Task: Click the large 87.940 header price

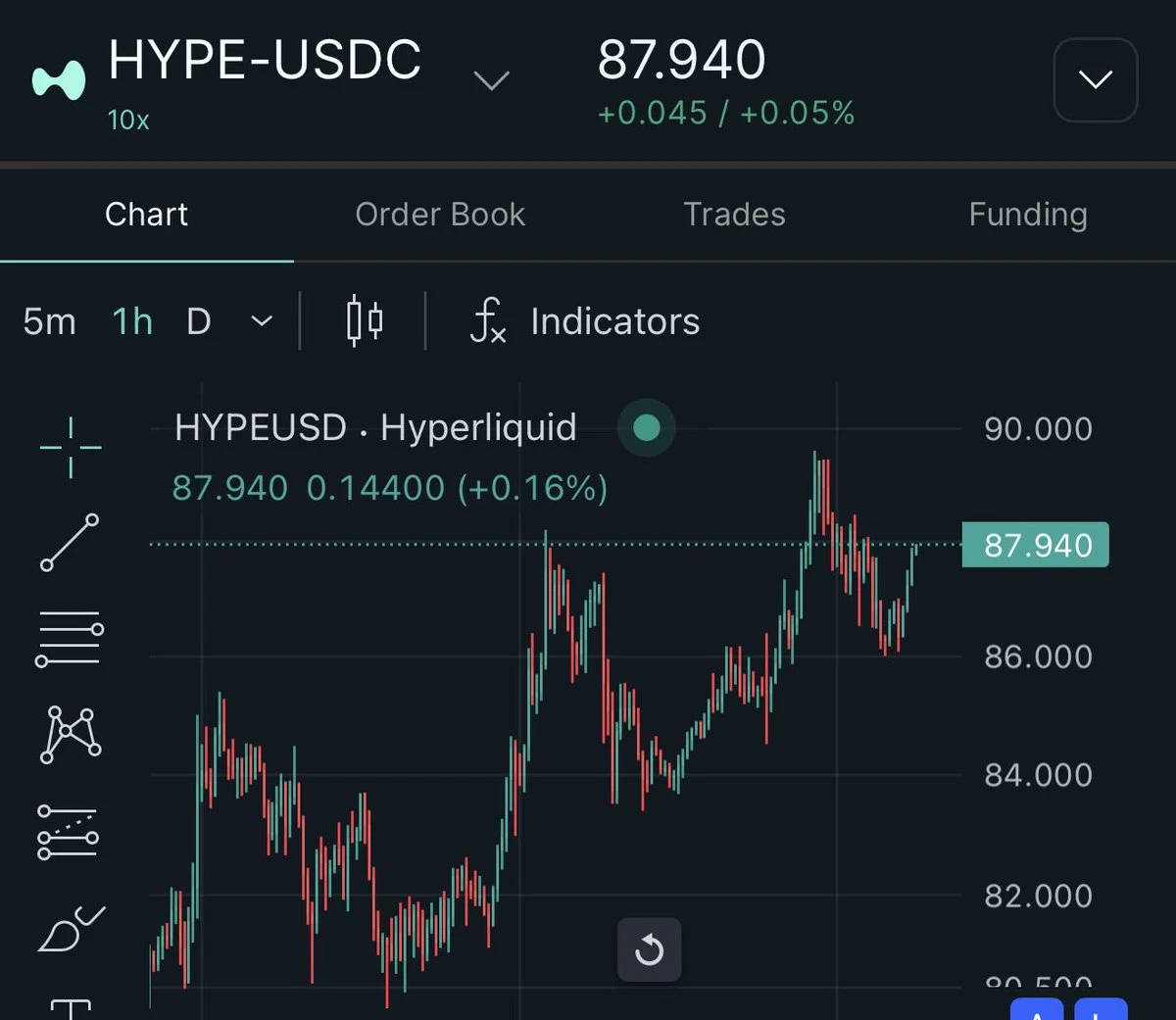Action: click(681, 60)
